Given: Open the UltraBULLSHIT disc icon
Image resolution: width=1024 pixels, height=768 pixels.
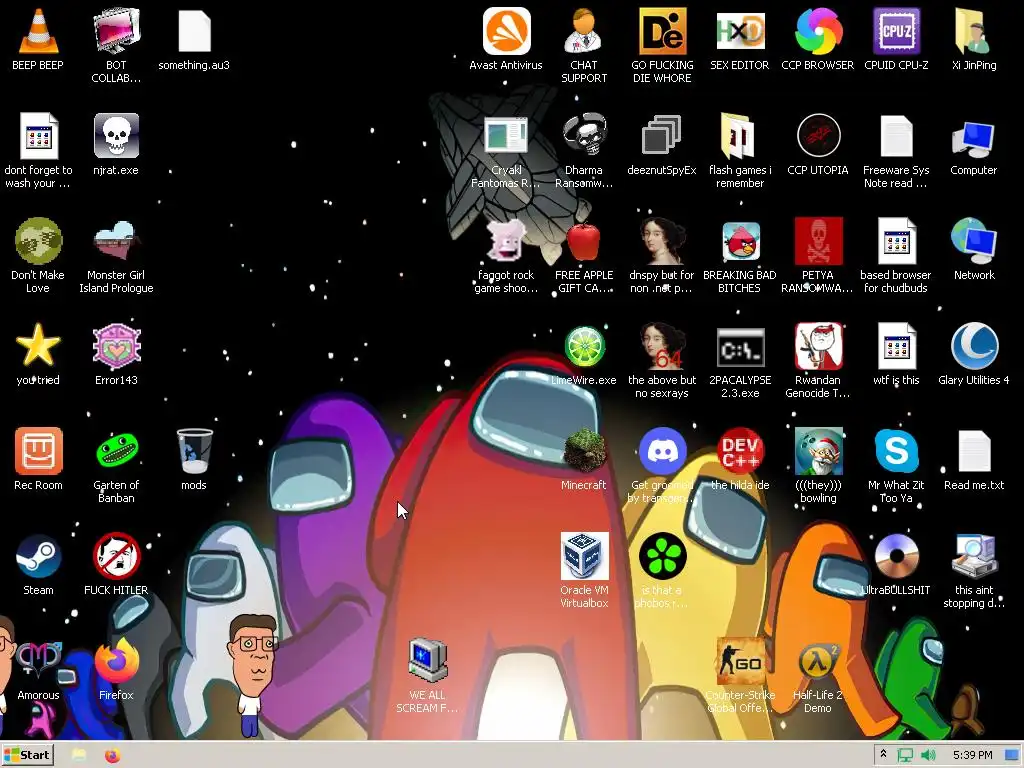Looking at the screenshot, I should point(896,556).
